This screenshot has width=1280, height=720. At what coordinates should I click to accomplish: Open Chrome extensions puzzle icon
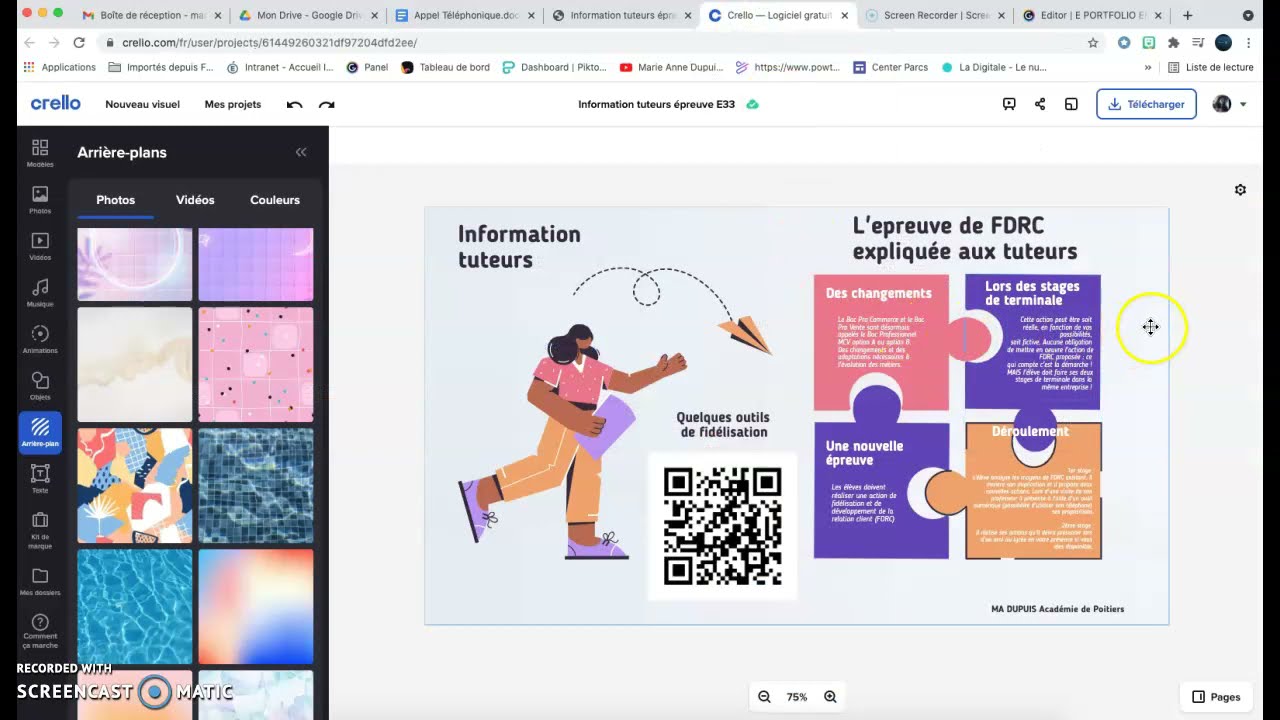coord(1174,43)
